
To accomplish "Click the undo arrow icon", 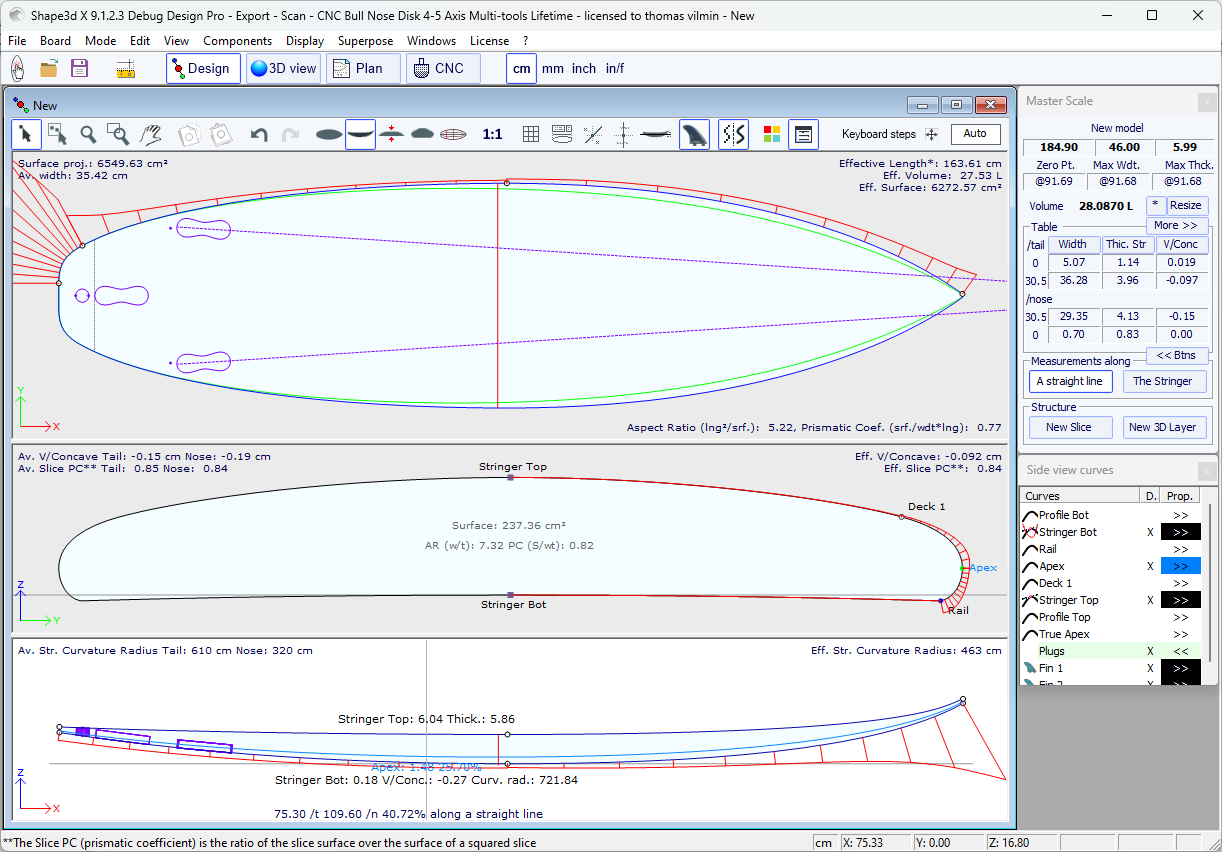I will point(259,134).
